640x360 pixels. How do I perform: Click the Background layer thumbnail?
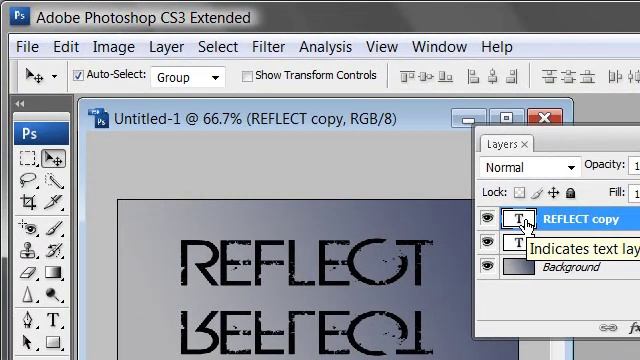[519, 267]
